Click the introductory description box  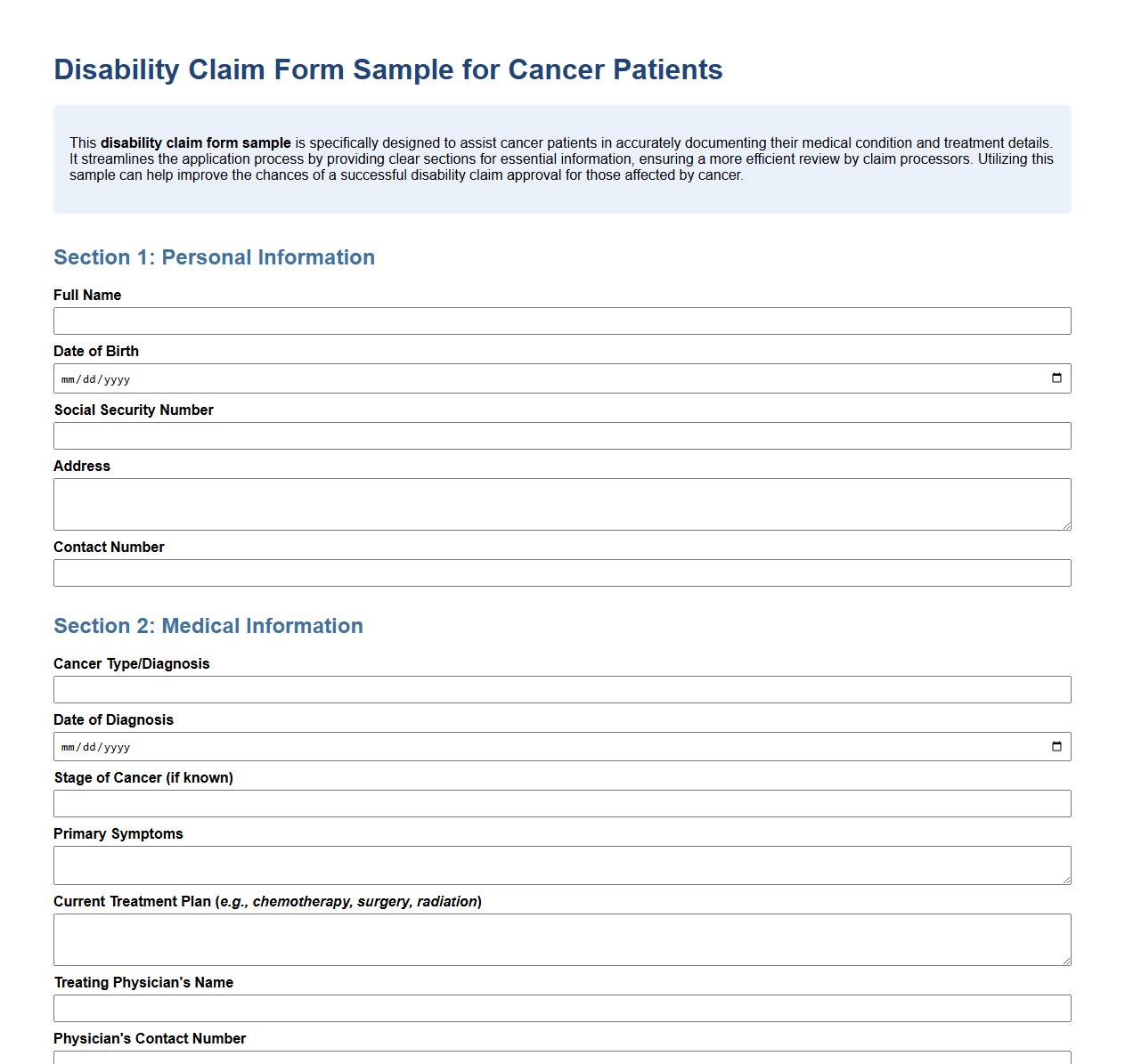tap(562, 158)
